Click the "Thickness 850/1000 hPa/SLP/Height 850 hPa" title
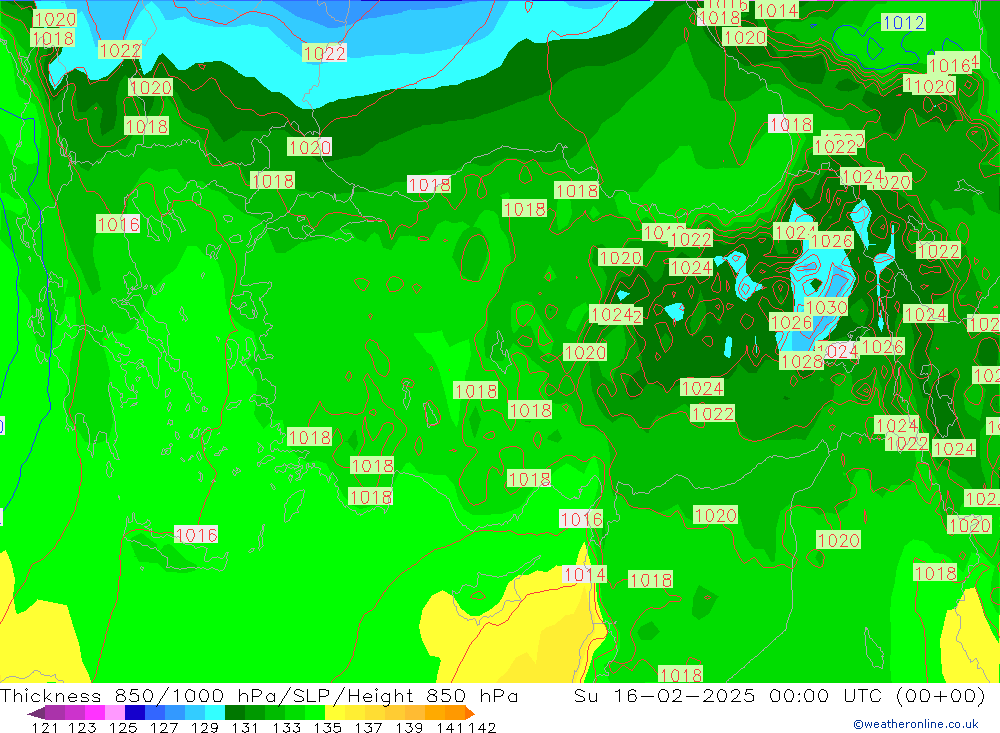 259,695
